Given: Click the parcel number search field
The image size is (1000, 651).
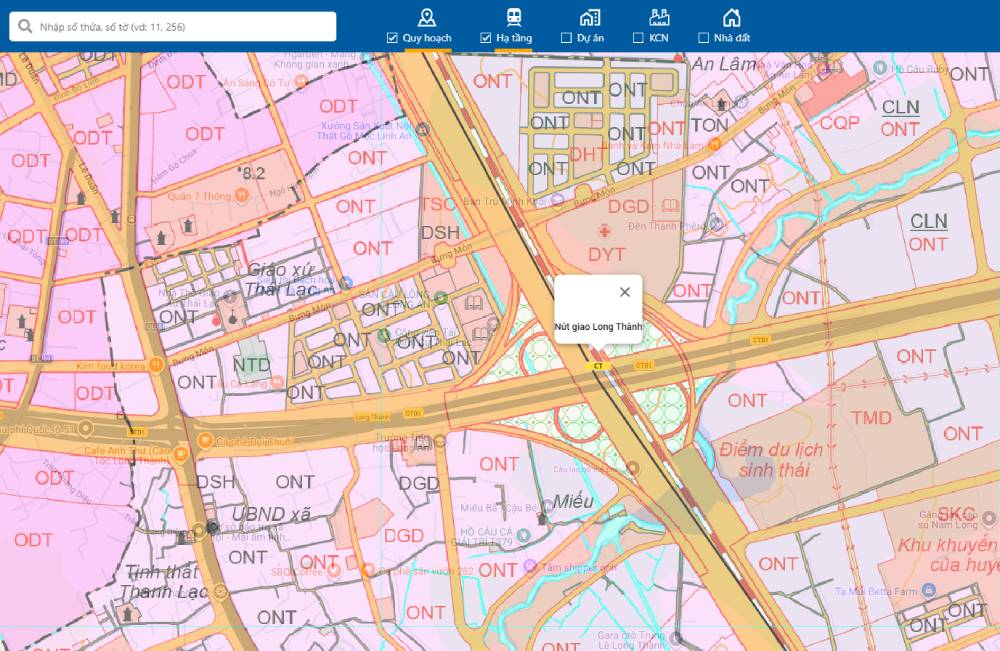Looking at the screenshot, I should [180, 27].
